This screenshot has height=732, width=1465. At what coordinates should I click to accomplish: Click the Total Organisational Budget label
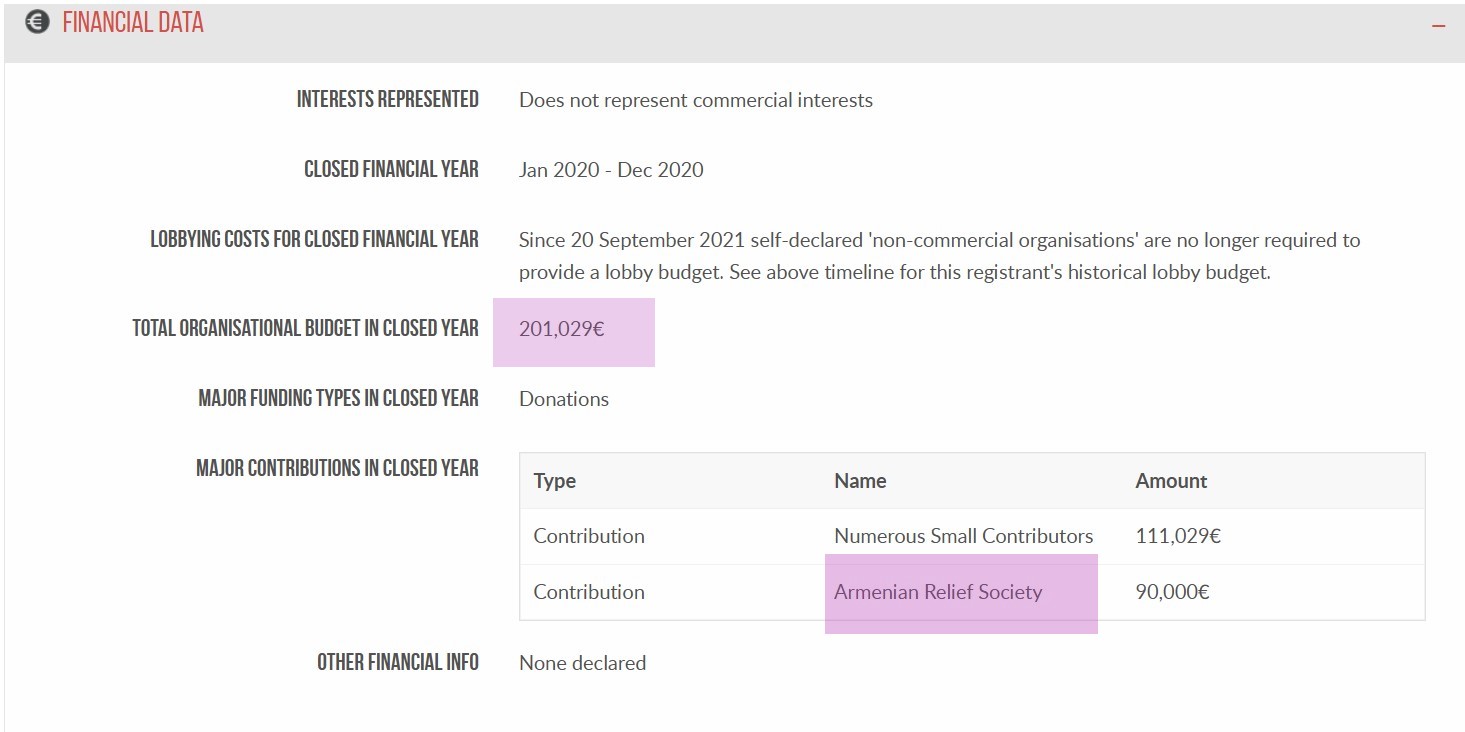pos(306,328)
